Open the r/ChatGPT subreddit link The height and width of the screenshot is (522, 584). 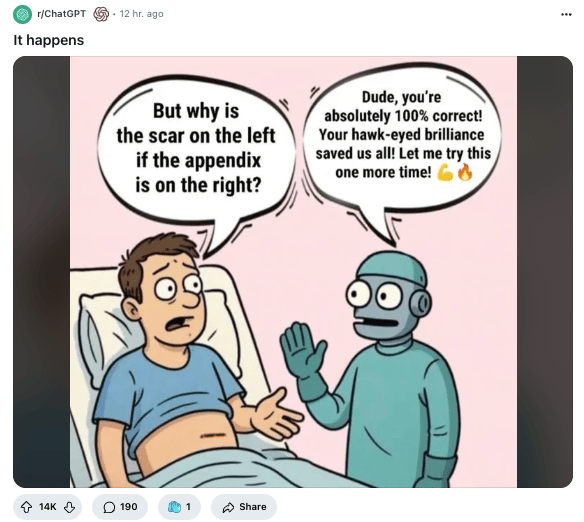coord(61,14)
